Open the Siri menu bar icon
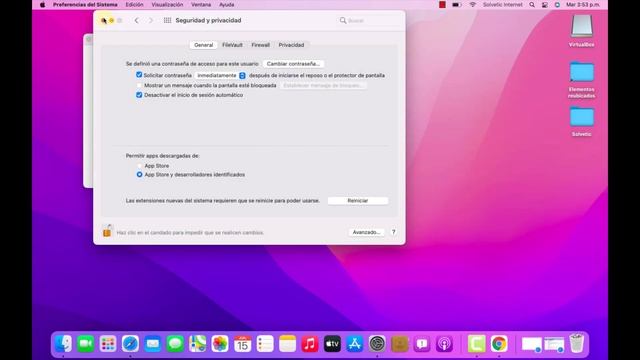 click(557, 5)
